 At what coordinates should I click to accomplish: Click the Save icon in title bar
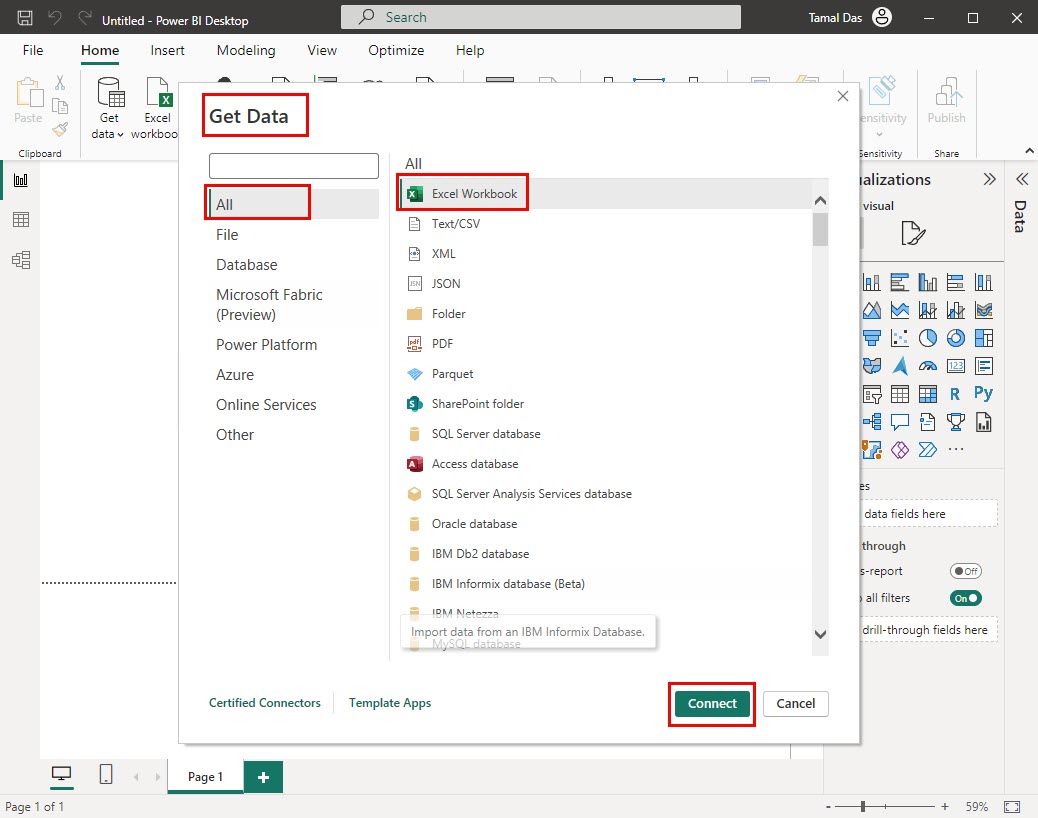click(x=24, y=18)
